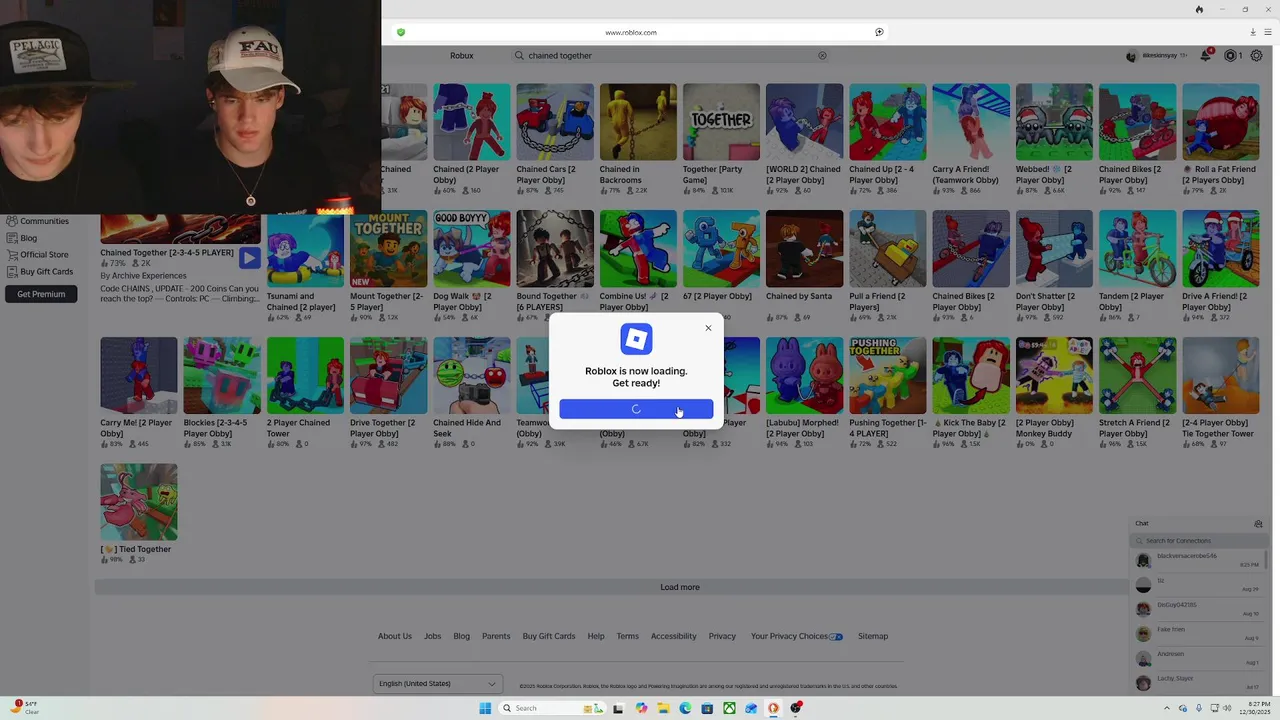Open File Explorer from the taskbar
The width and height of the screenshot is (1280, 720).
click(x=663, y=708)
